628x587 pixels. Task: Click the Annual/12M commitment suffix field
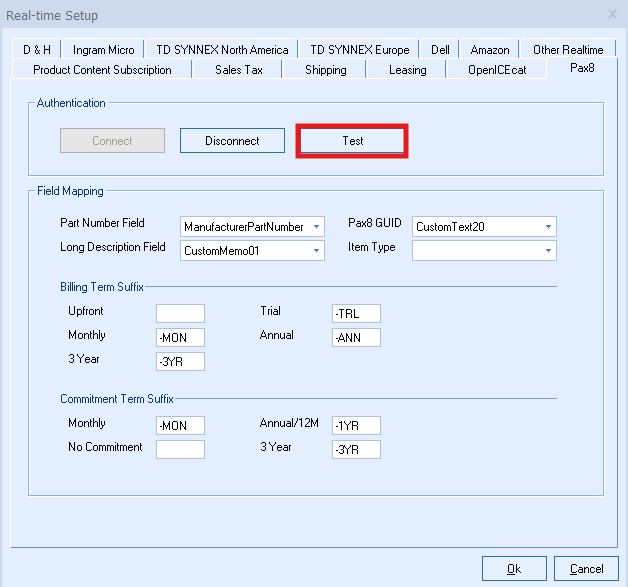tap(356, 426)
